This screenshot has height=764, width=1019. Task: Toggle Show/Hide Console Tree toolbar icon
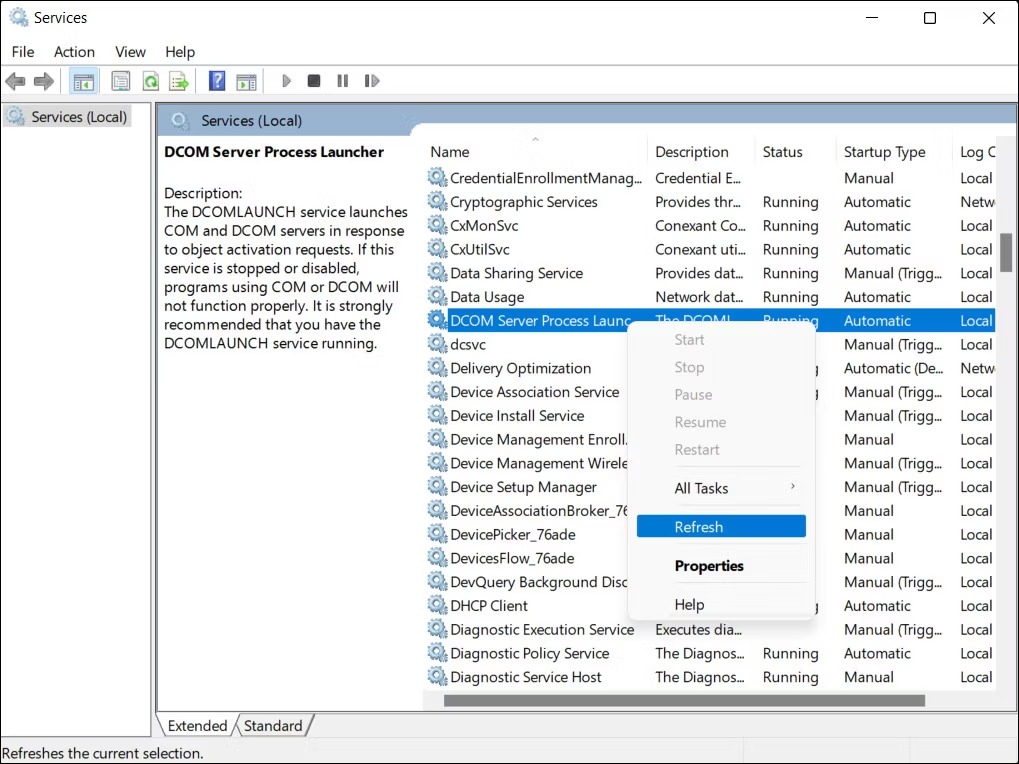click(x=83, y=81)
